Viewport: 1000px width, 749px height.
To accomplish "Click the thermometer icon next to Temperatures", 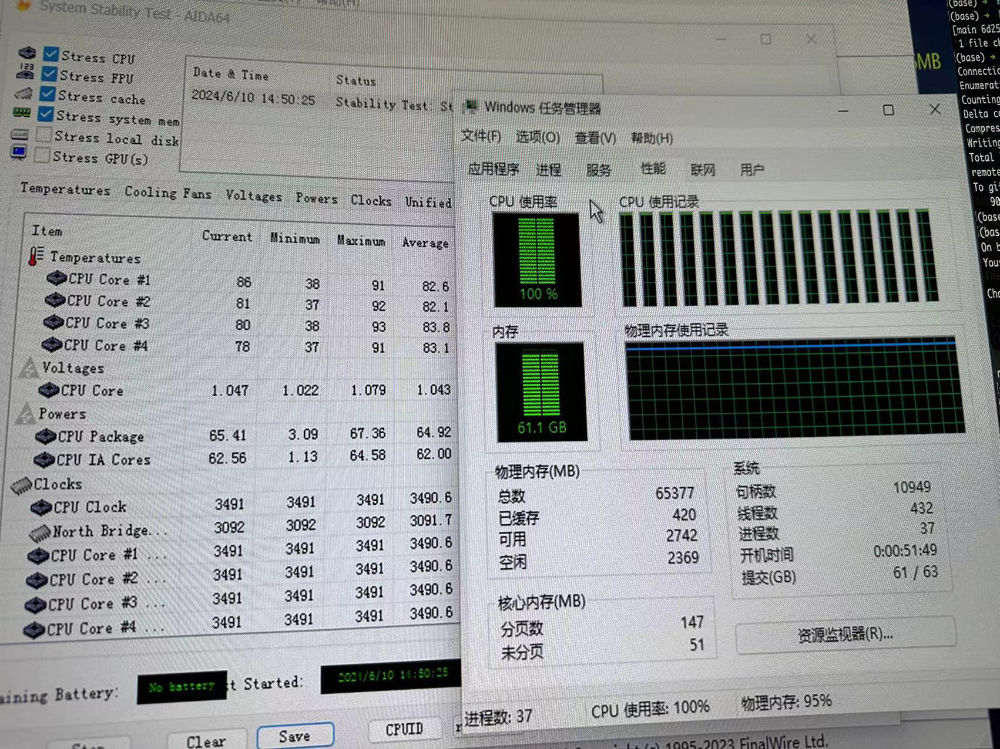I will [36, 255].
